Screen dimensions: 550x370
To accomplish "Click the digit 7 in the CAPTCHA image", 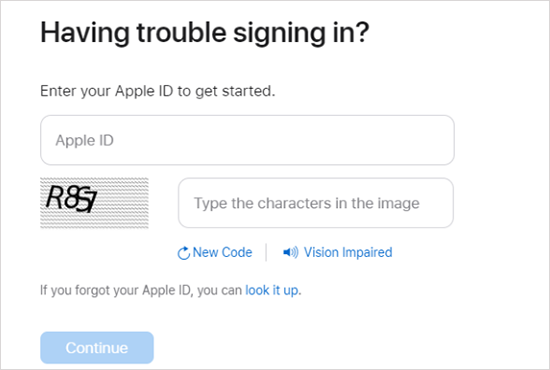I will click(x=91, y=203).
